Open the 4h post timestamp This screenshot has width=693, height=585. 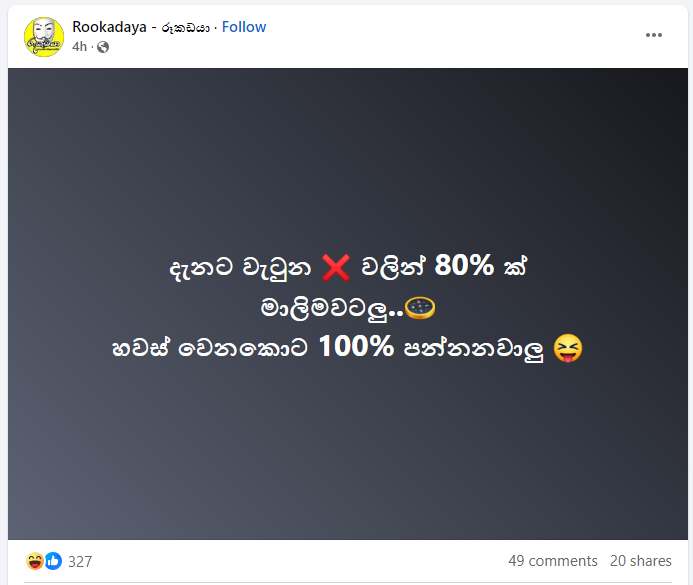(80, 46)
